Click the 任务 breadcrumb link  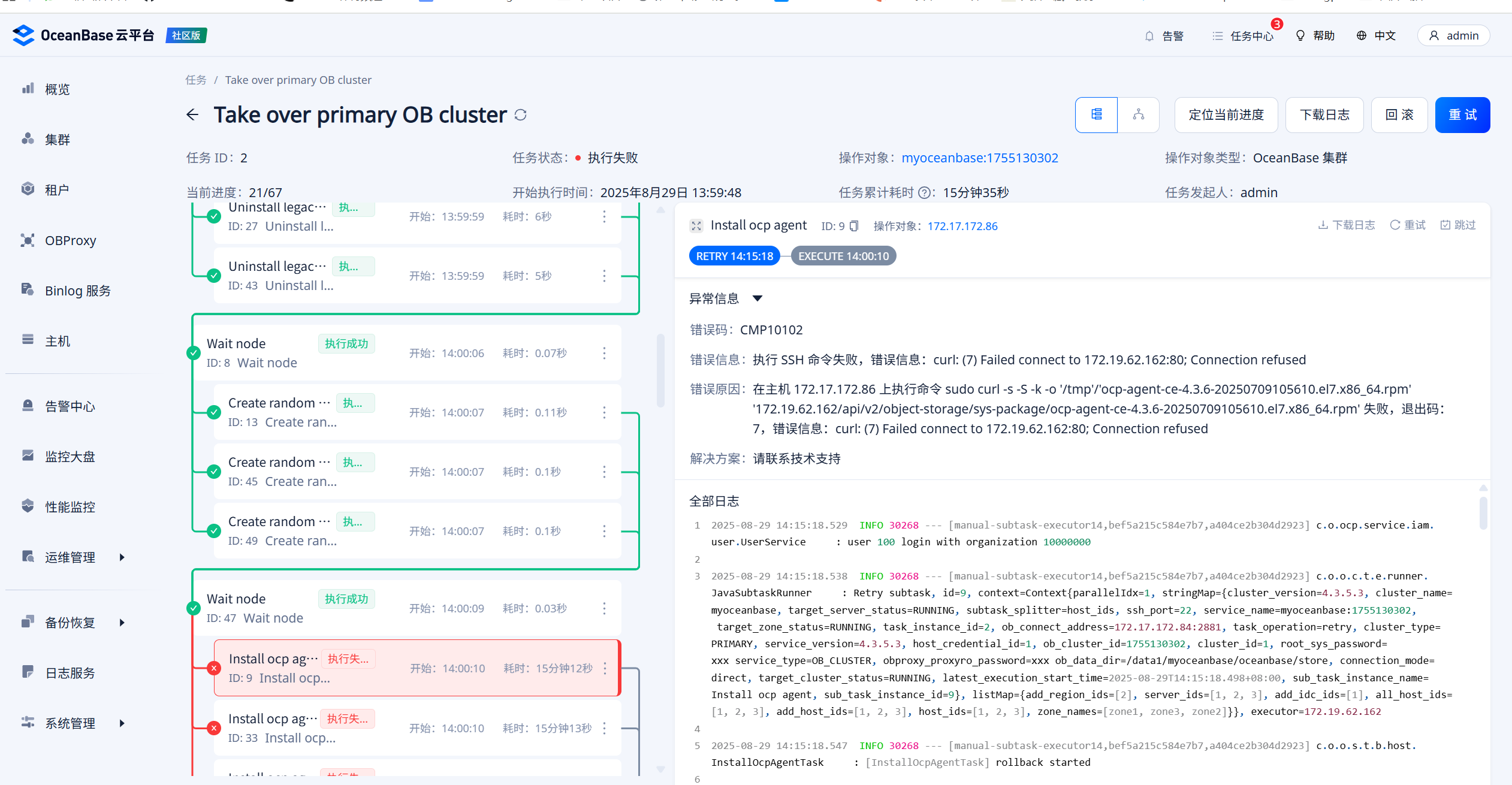[x=196, y=80]
